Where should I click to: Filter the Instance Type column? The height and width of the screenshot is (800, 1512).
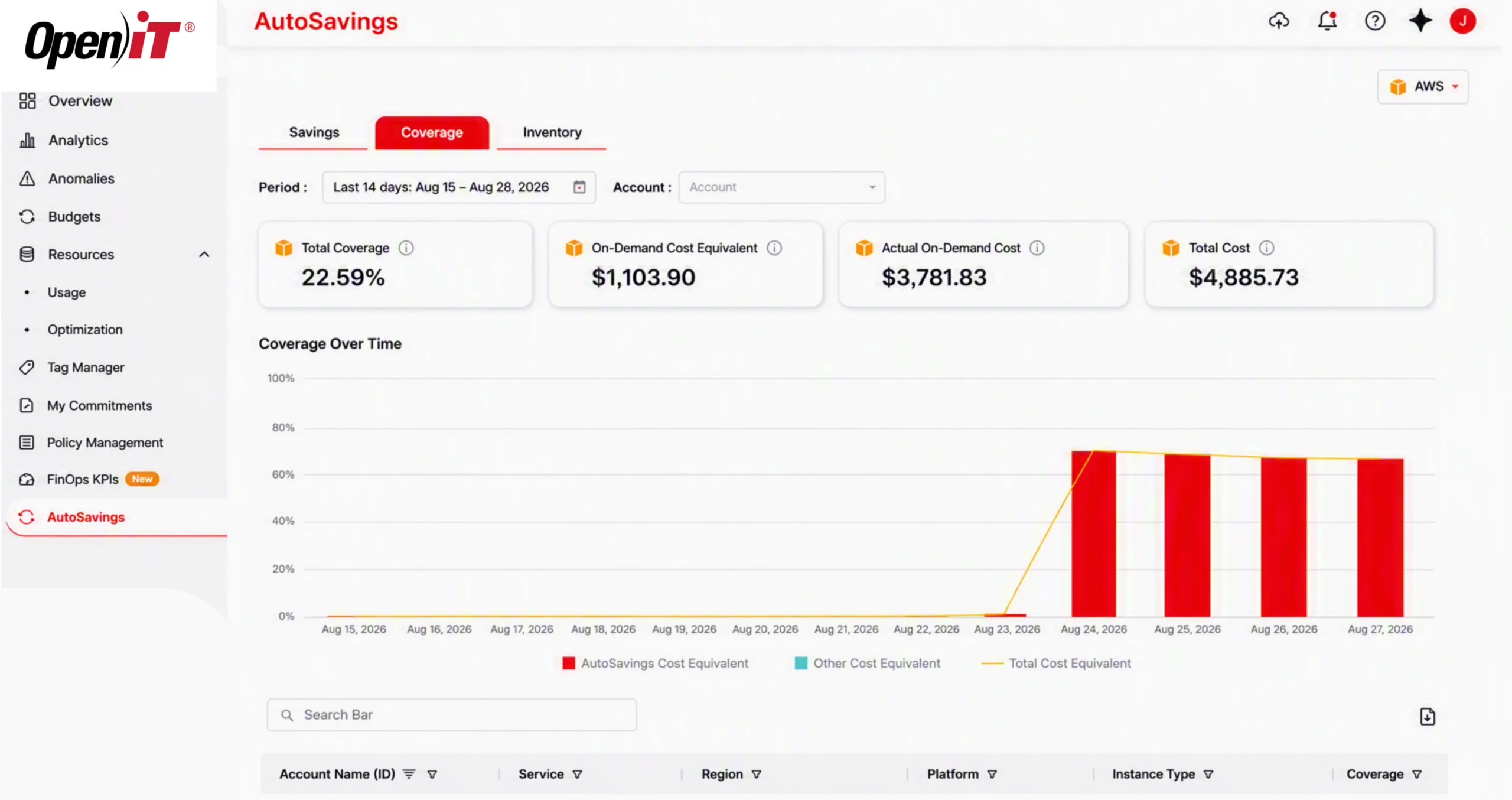1208,774
